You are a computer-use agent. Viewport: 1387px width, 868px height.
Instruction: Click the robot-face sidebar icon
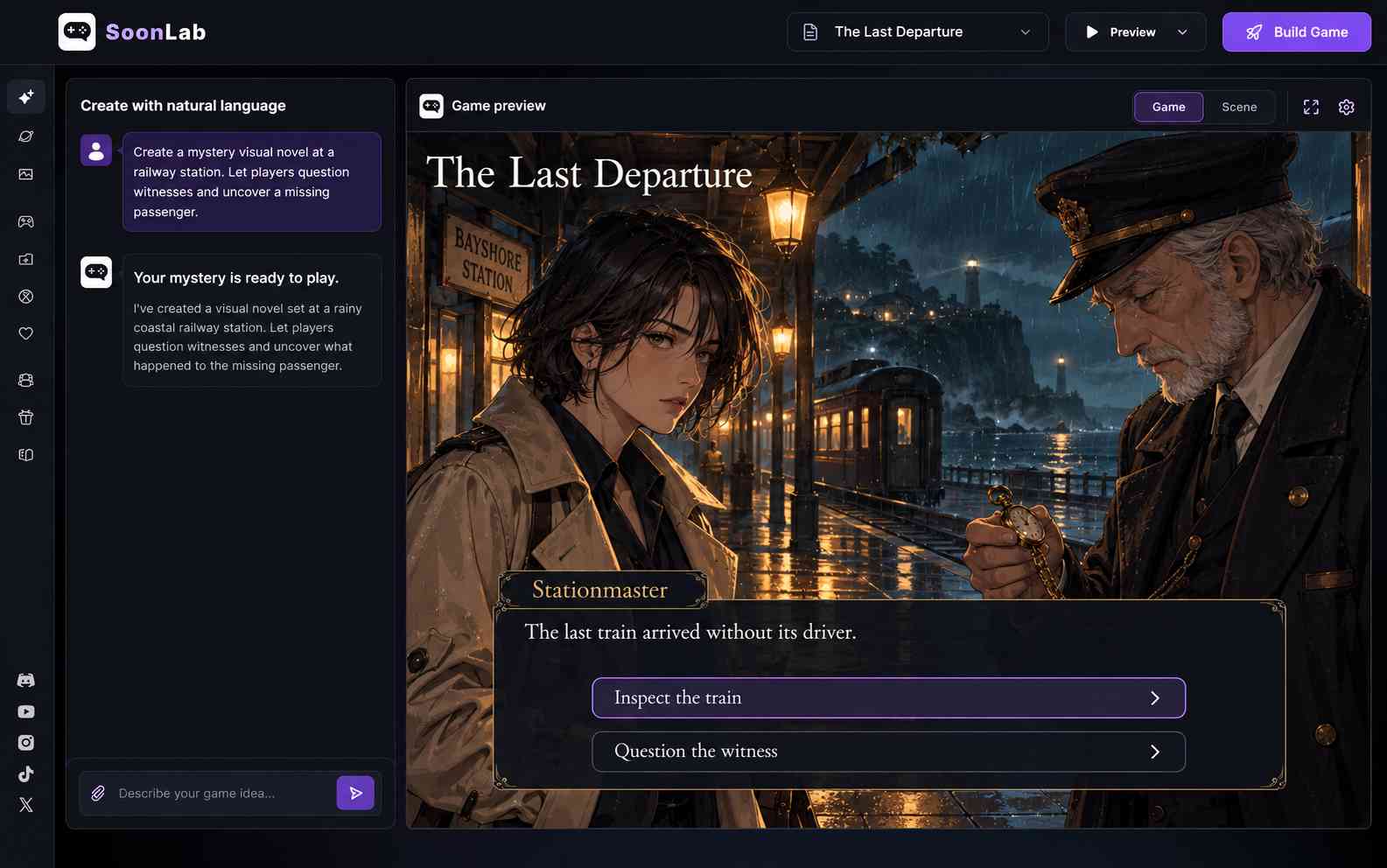click(26, 380)
